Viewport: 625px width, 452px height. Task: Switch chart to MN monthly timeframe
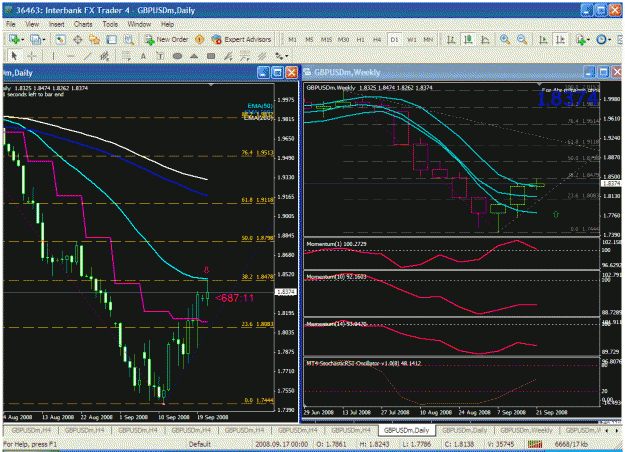tap(428, 39)
